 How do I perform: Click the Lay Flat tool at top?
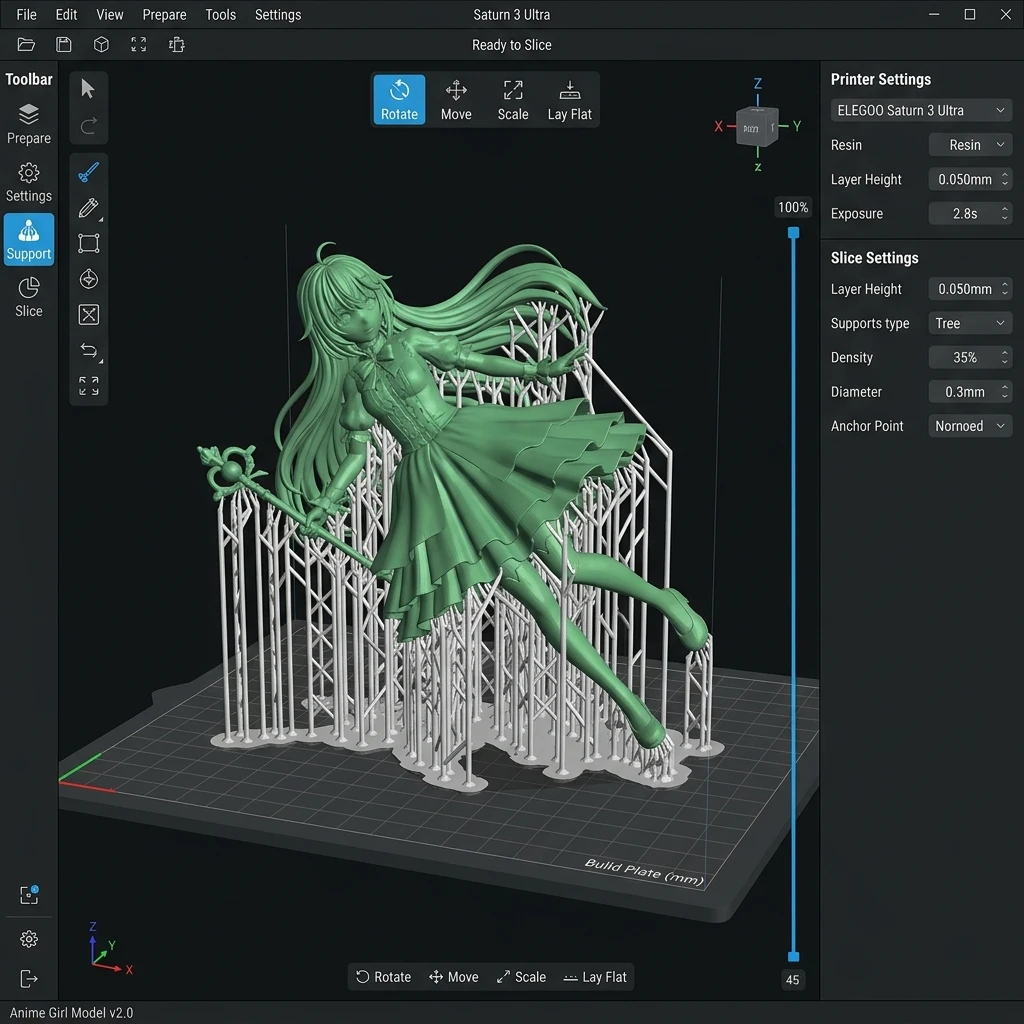569,100
